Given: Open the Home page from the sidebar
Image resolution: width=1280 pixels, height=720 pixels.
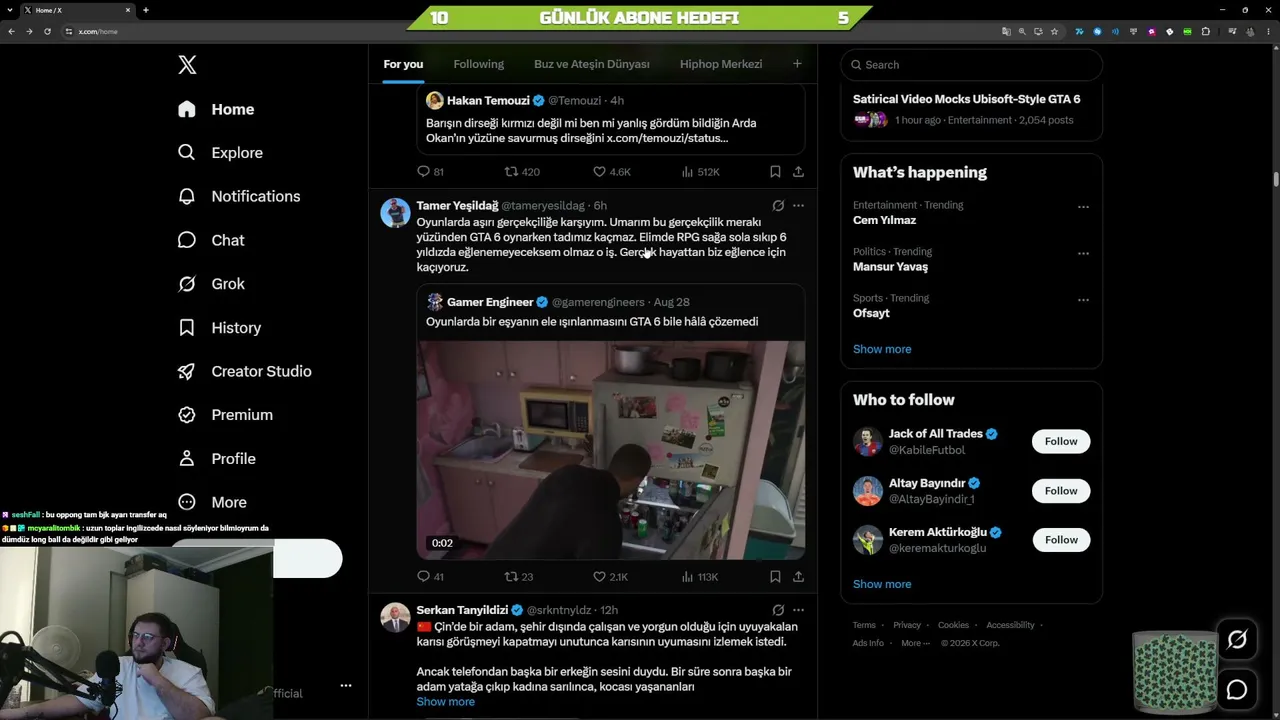Looking at the screenshot, I should [216, 109].
